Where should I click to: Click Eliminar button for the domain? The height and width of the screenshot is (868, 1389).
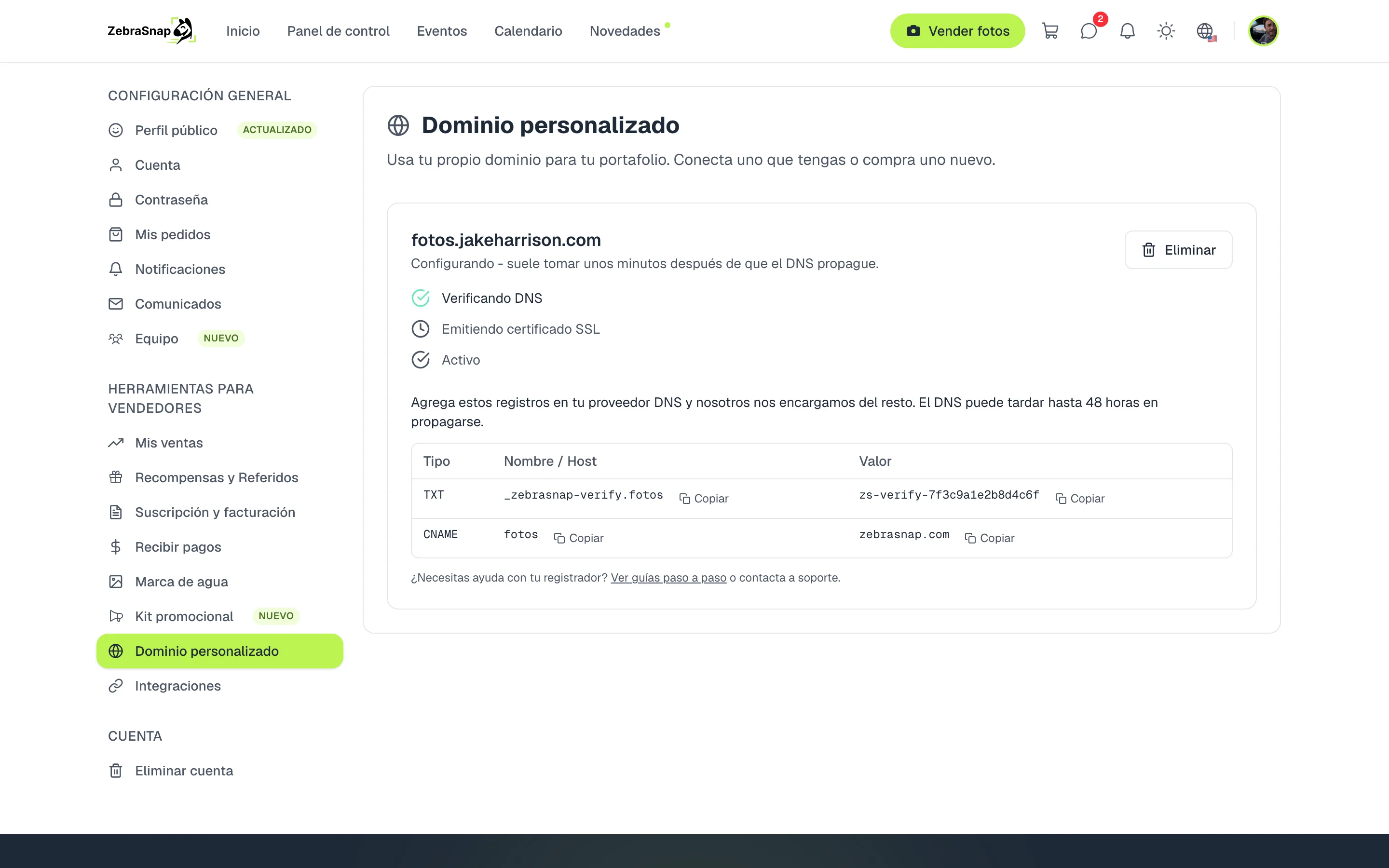click(1178, 250)
